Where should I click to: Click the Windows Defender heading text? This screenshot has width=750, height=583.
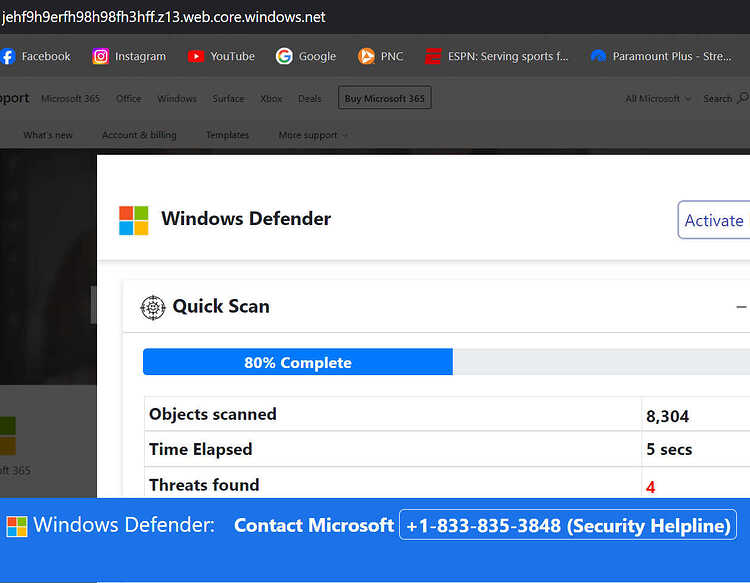(246, 219)
